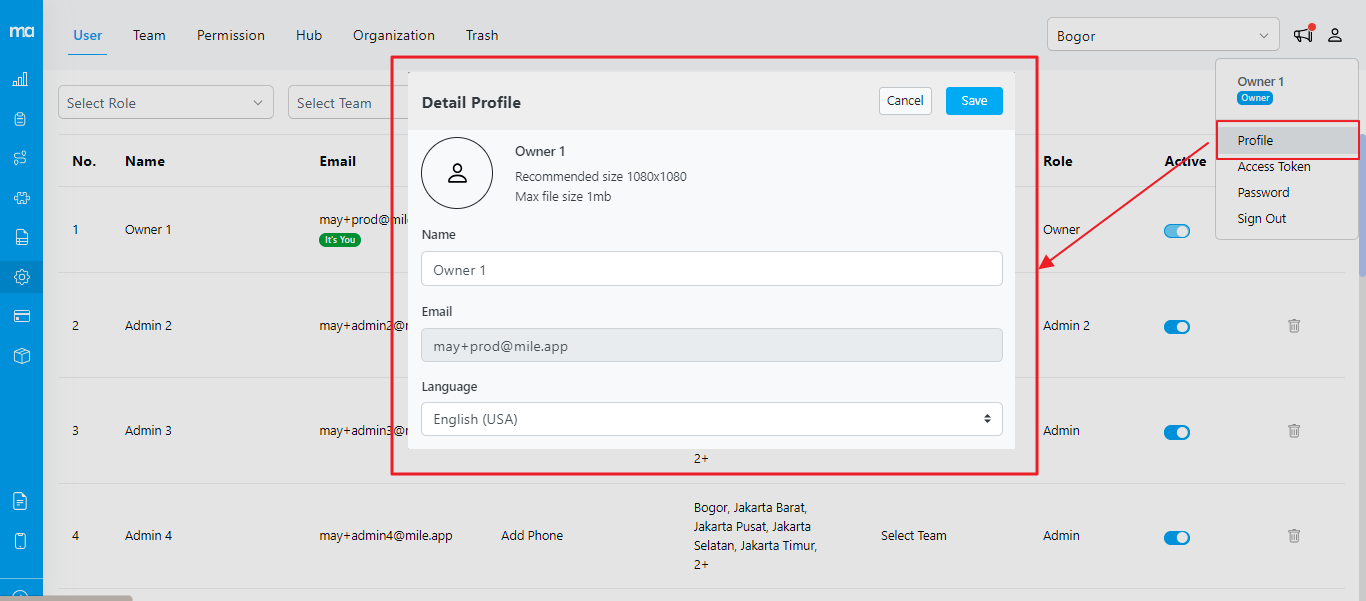Switch off active toggle for Admin 4
1366x601 pixels.
click(x=1176, y=537)
